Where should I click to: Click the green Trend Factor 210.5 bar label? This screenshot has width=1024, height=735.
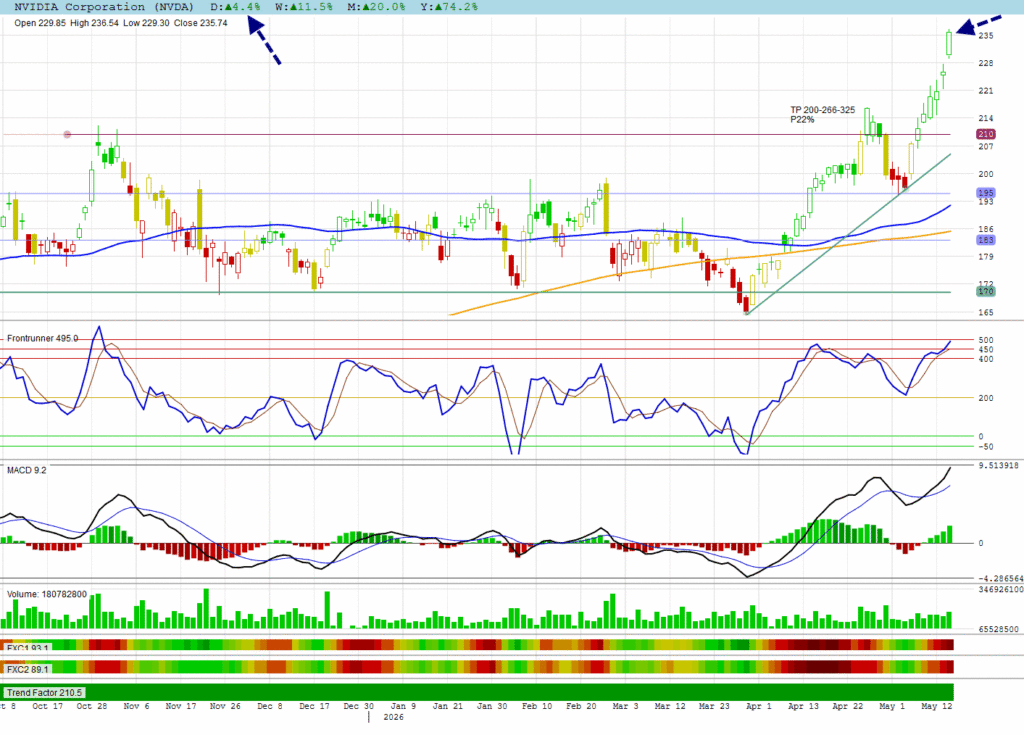(44, 693)
